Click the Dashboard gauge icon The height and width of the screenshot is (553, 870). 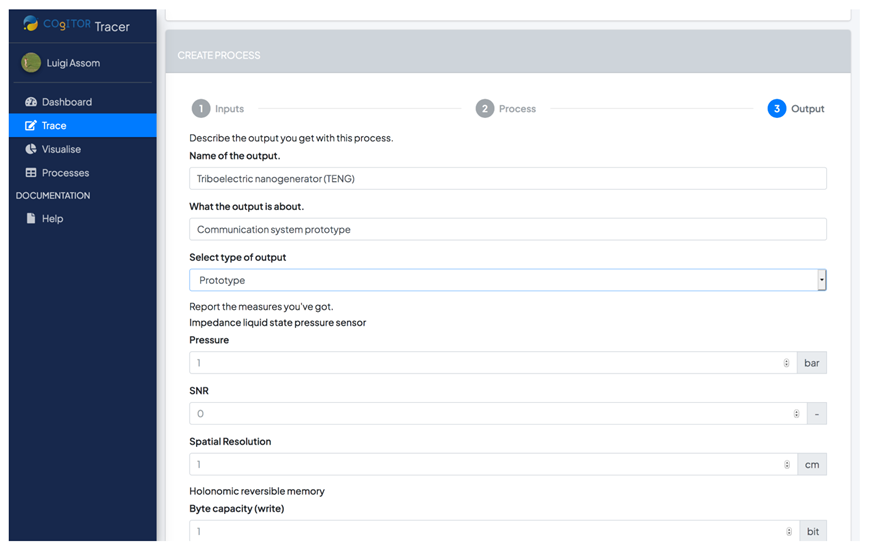[x=31, y=102]
